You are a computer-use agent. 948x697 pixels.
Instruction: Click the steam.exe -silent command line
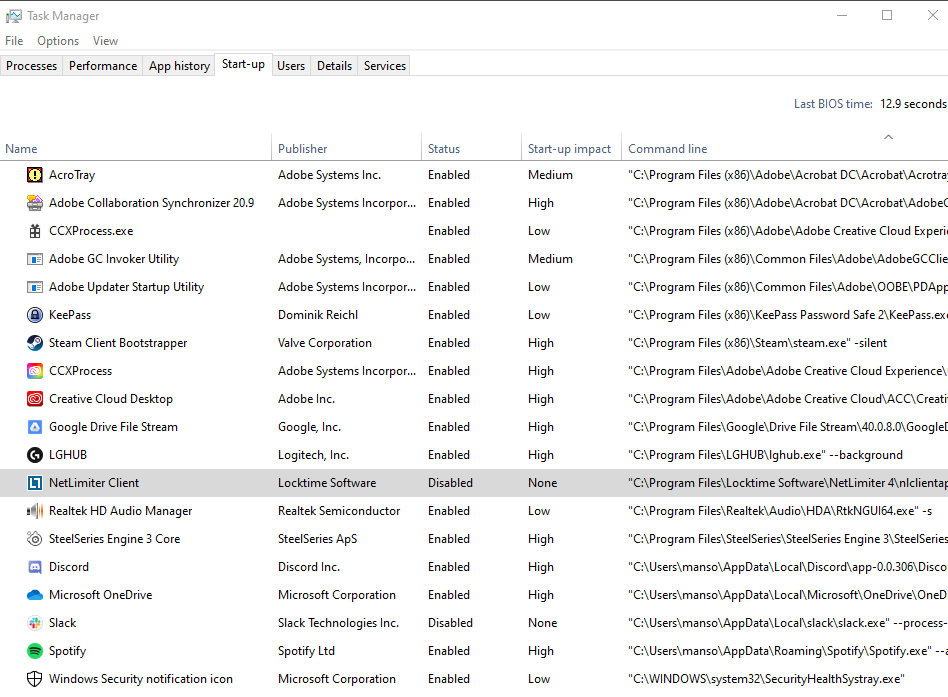(x=758, y=343)
